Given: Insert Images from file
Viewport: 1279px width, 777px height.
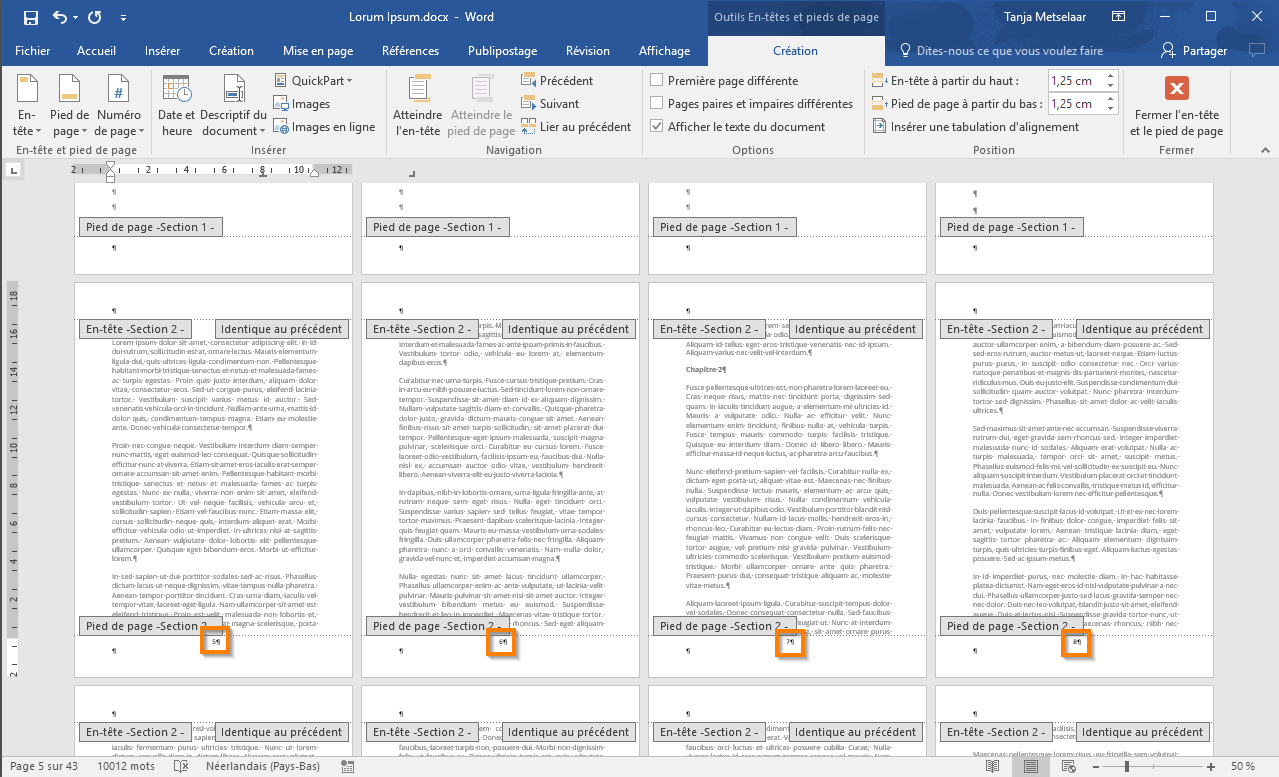Looking at the screenshot, I should point(302,104).
